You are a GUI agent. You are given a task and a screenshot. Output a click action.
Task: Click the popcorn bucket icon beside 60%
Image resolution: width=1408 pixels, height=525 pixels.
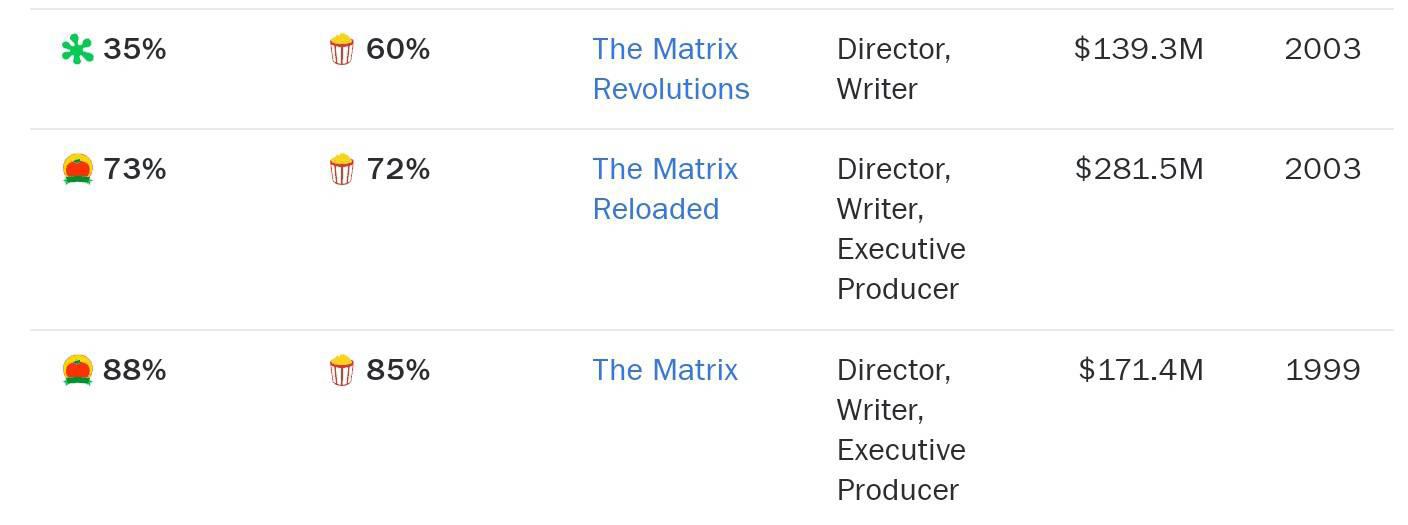(x=341, y=49)
